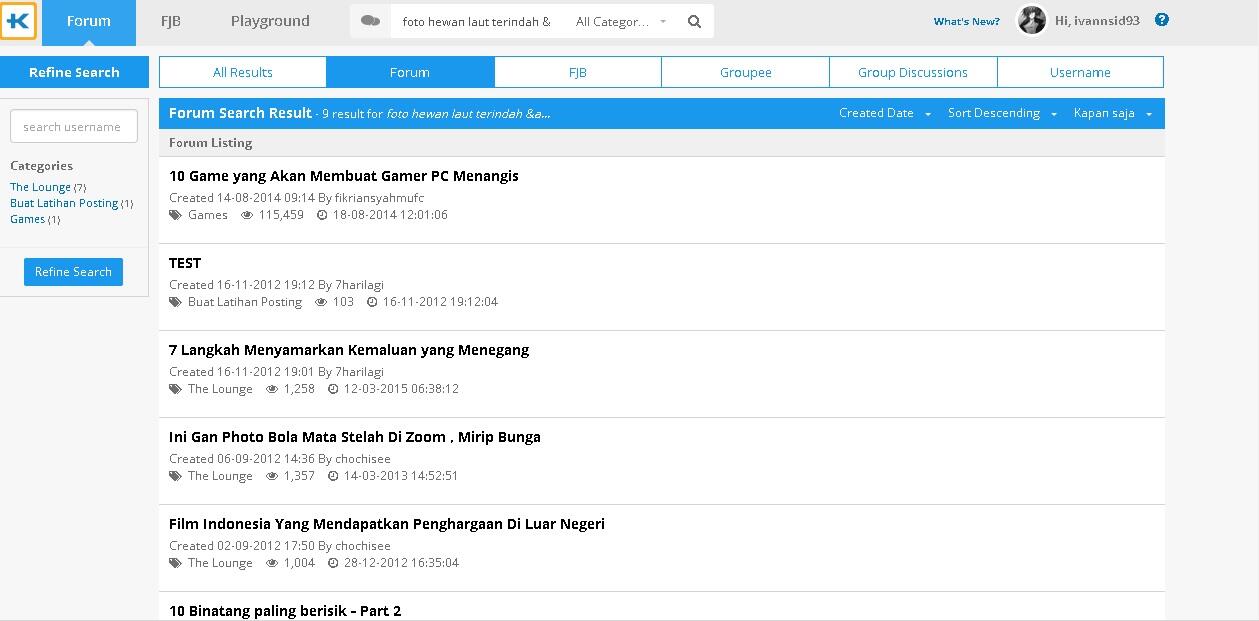The image size is (1259, 621).
Task: Open Buat Latihan Posting tag on TEST thread
Action: (x=245, y=302)
